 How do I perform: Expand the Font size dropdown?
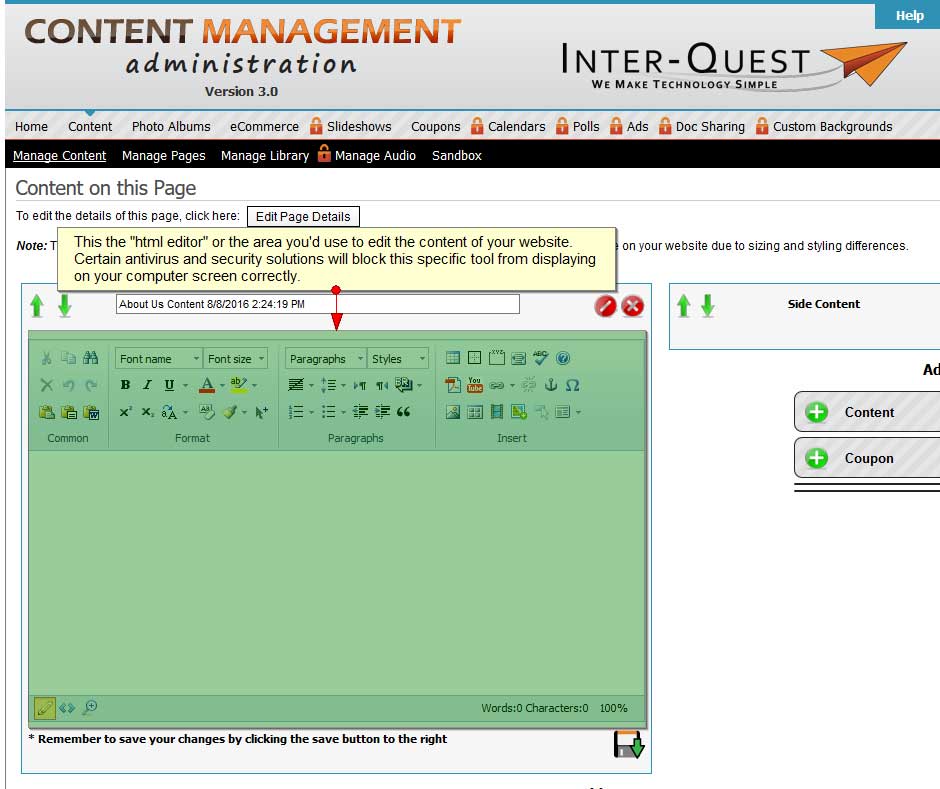[236, 359]
